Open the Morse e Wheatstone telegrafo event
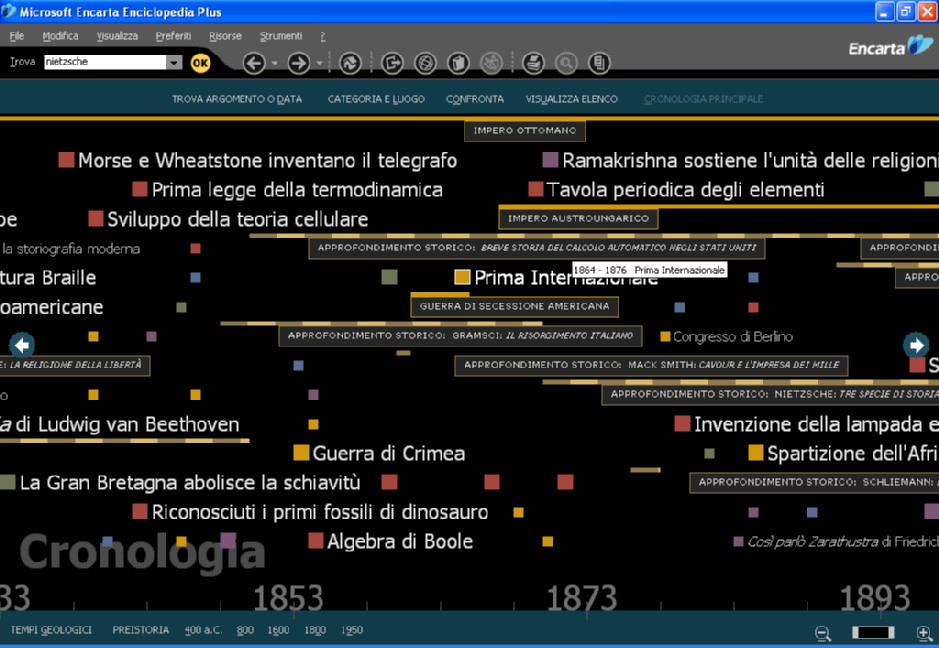The height and width of the screenshot is (648, 939). 267,161
